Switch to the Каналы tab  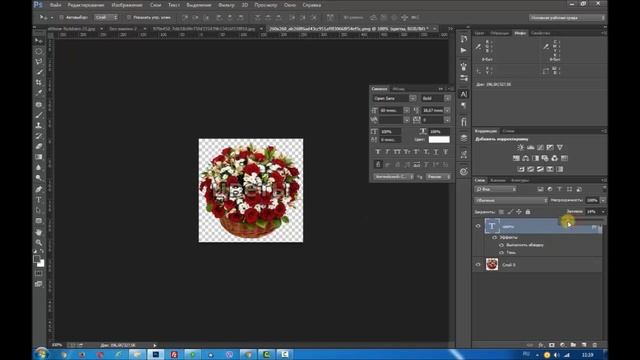[498, 180]
